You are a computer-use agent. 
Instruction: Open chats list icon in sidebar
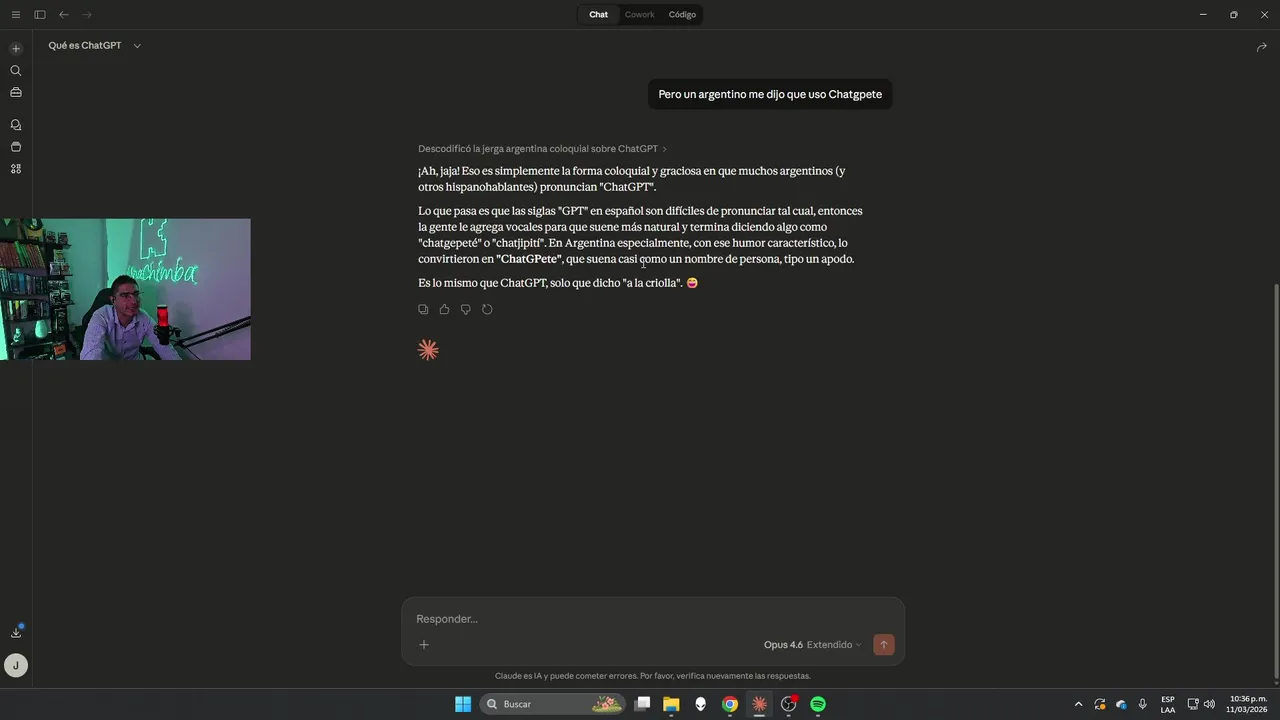[x=15, y=125]
